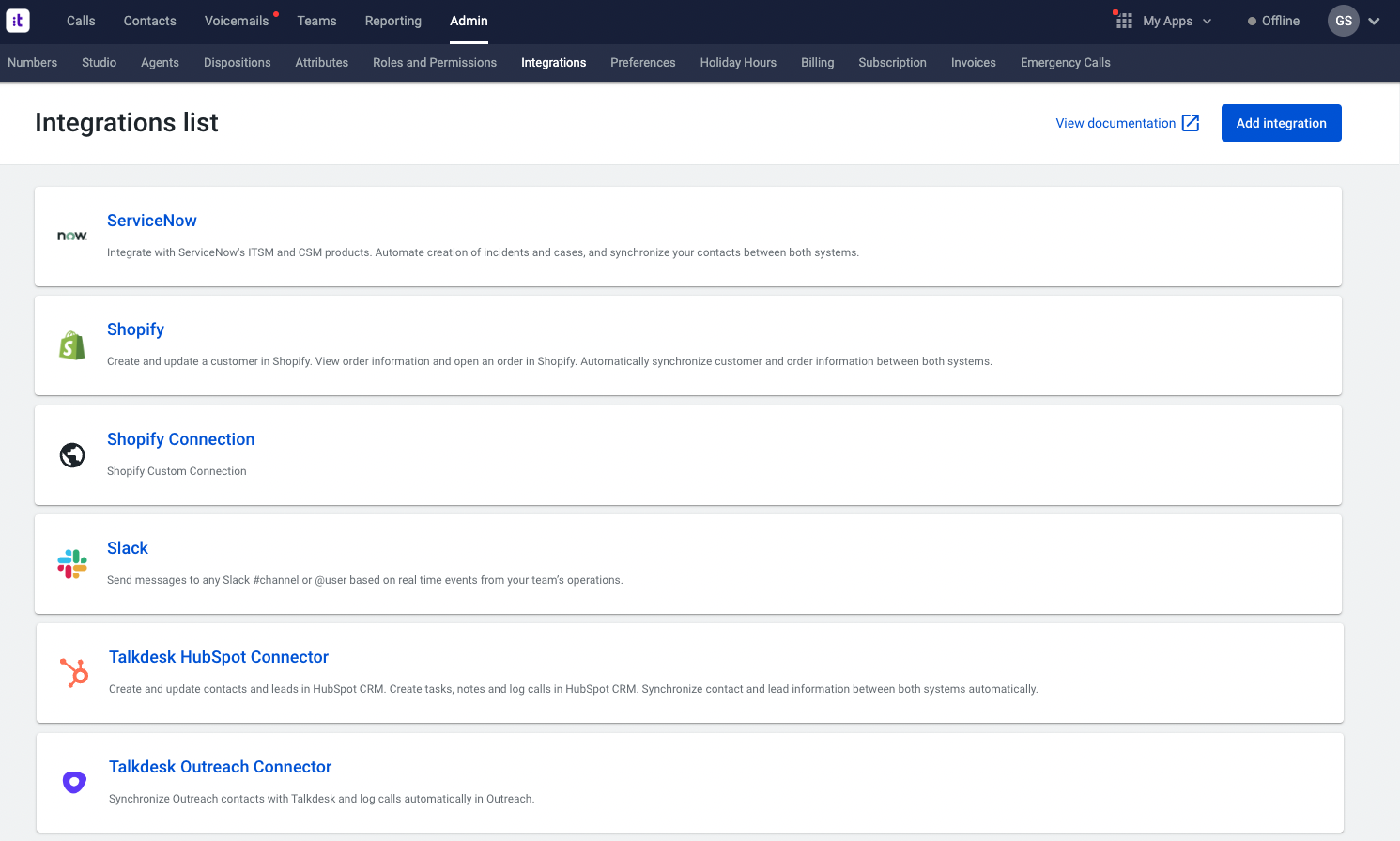Open the Shopify integration link

135,329
